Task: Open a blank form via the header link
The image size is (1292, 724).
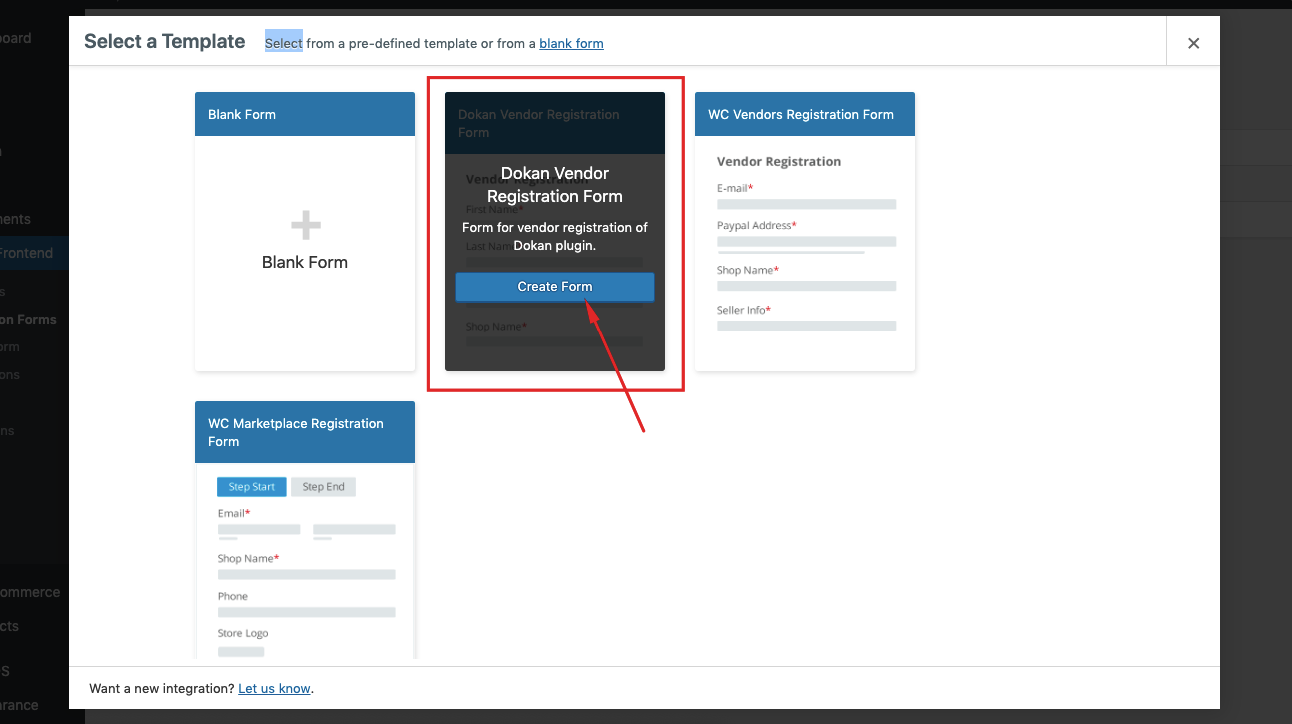Action: [x=571, y=43]
